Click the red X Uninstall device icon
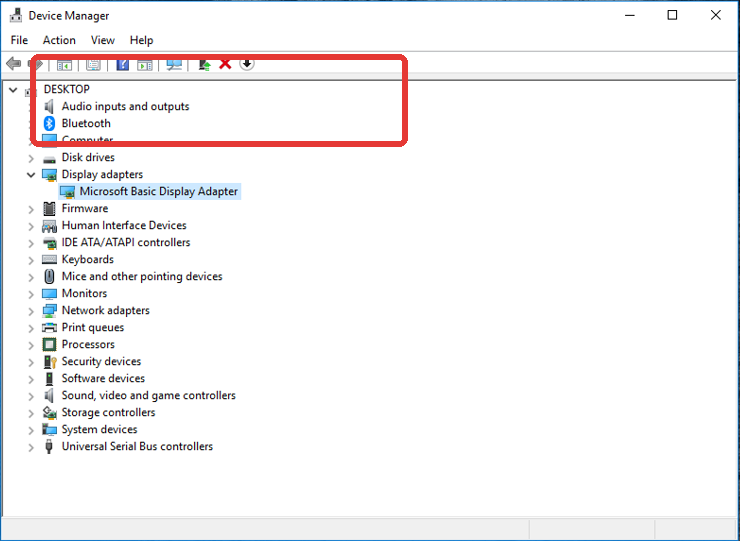740x541 pixels. pos(225,64)
